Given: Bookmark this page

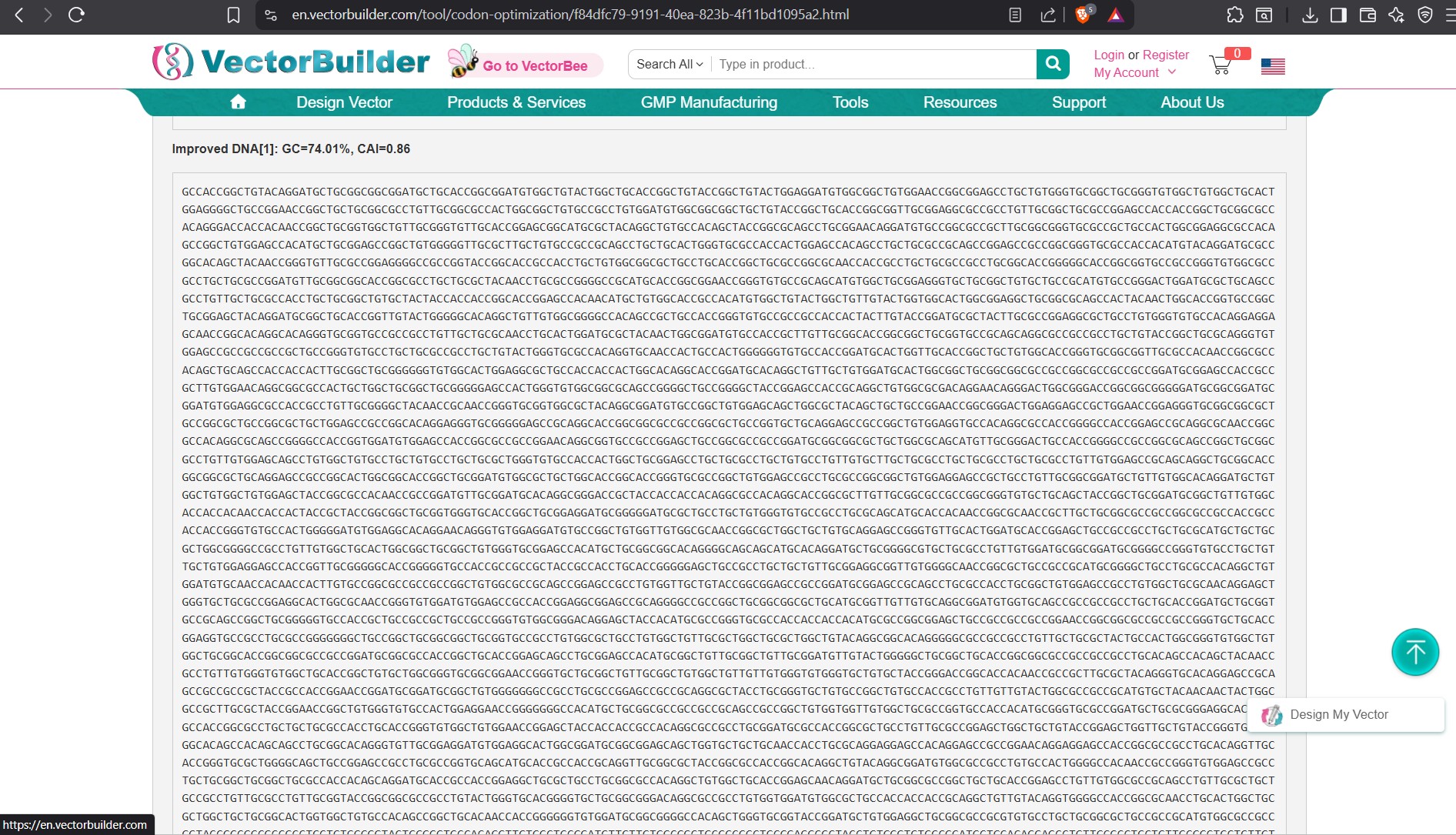Looking at the screenshot, I should click(x=234, y=15).
